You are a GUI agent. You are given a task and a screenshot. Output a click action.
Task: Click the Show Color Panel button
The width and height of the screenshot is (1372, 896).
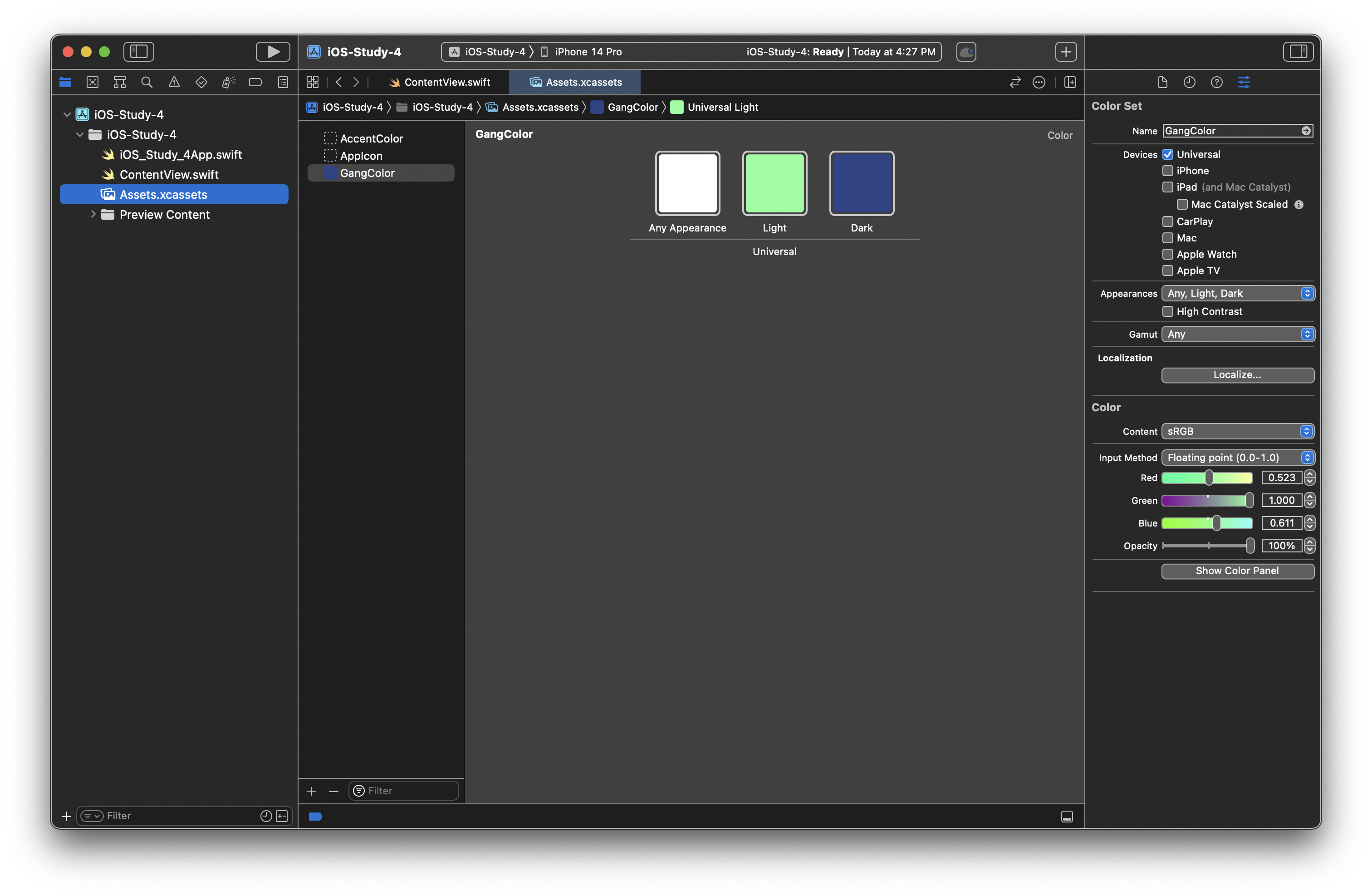pos(1238,571)
